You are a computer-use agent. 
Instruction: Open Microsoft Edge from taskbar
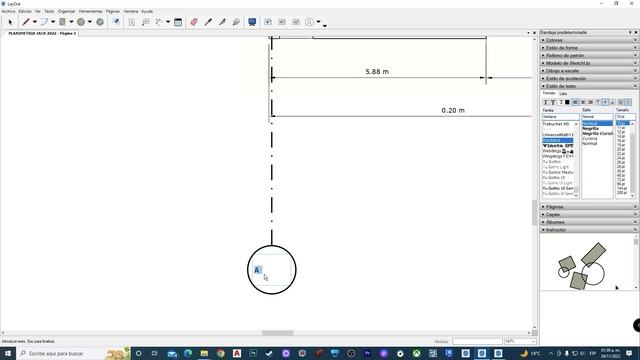pyautogui.click(x=188, y=353)
